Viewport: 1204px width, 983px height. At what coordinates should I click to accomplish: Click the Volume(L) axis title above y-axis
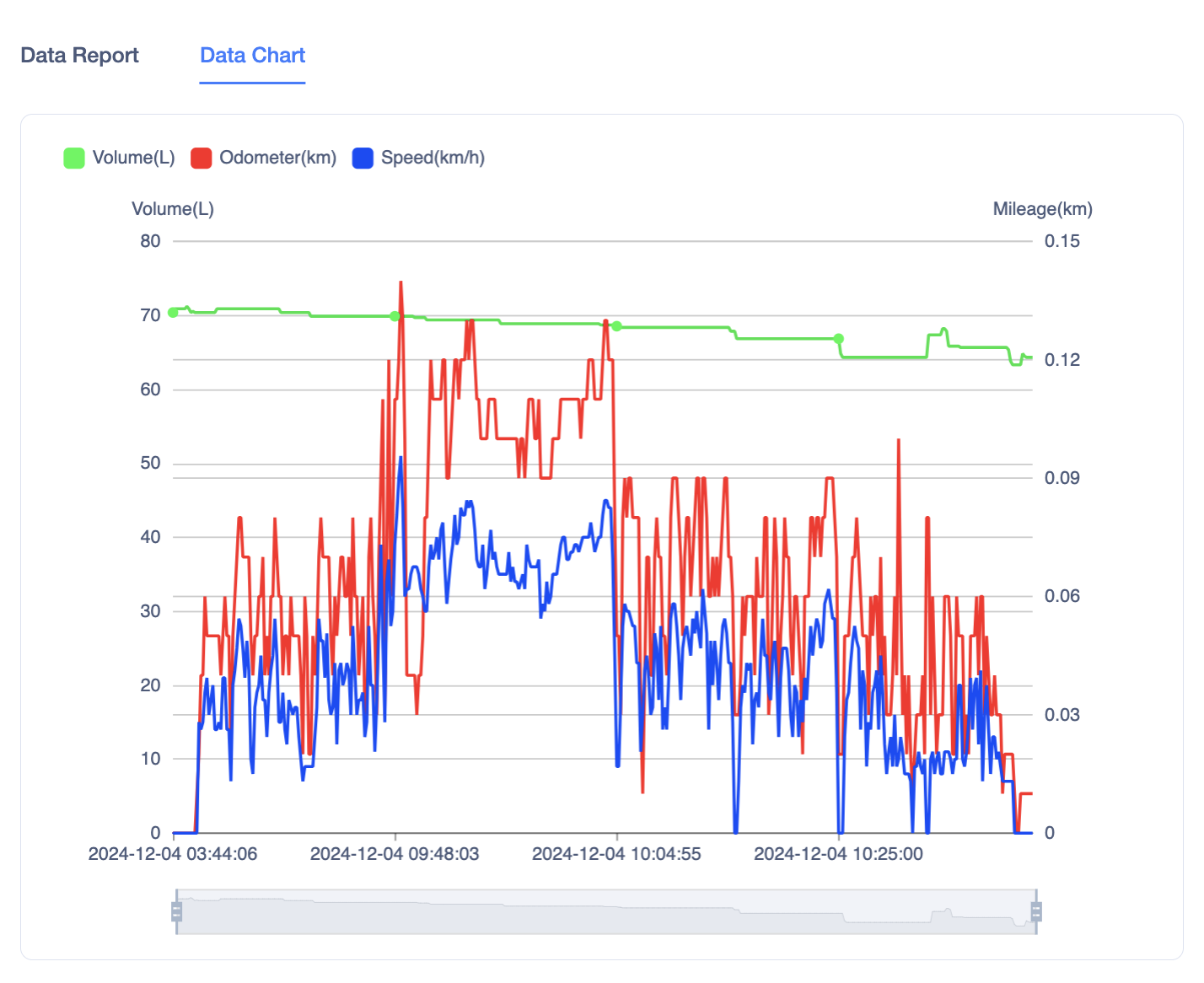click(173, 209)
